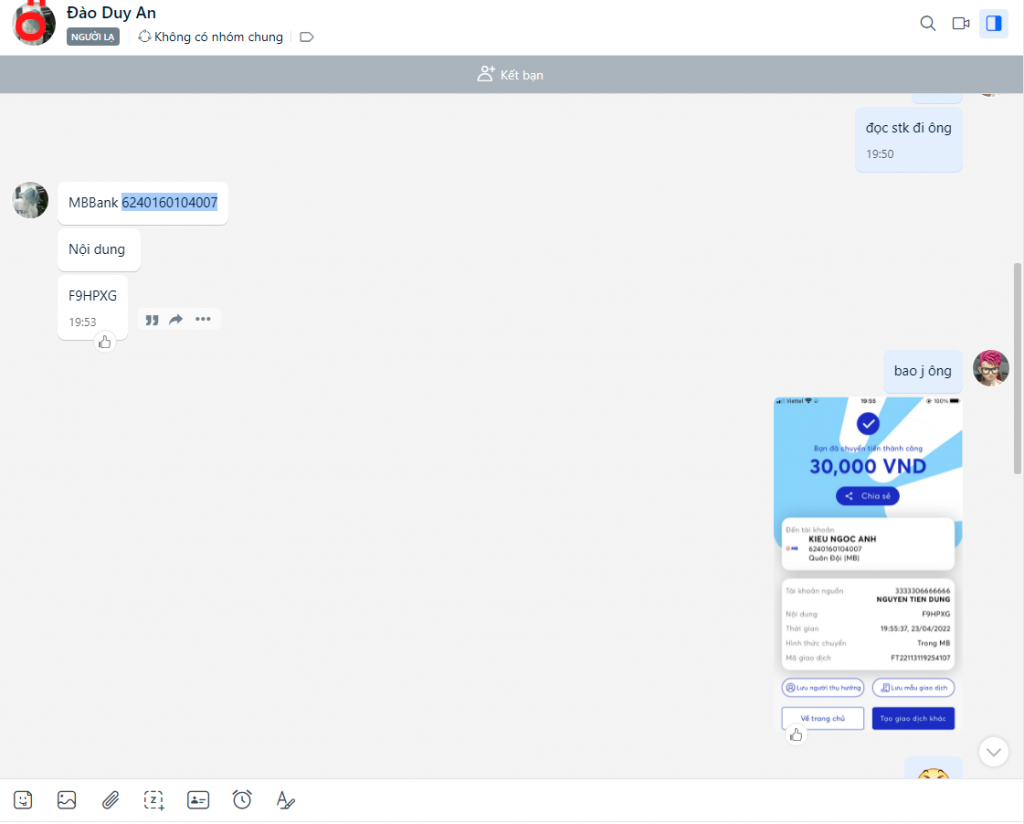Send a contact card using the card icon
This screenshot has height=824, width=1024.
tap(198, 800)
